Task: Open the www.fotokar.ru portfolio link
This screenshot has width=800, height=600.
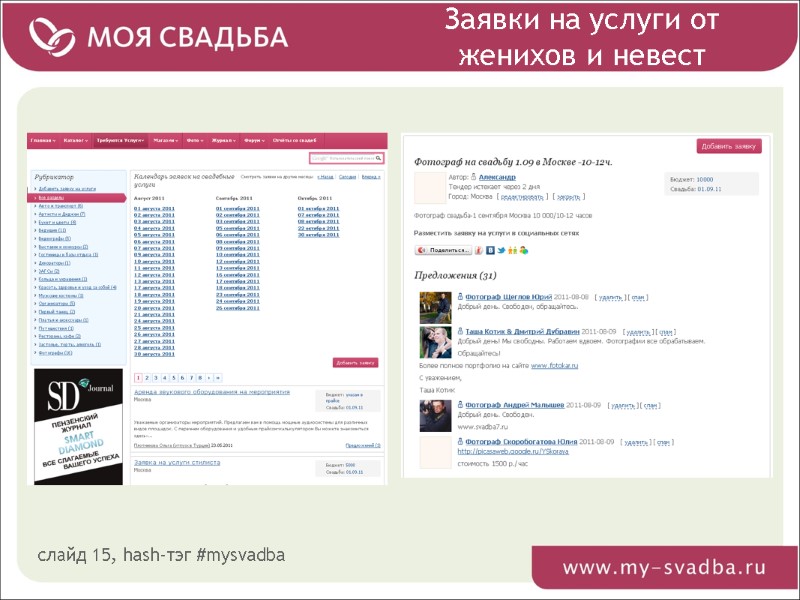Action: [554, 366]
